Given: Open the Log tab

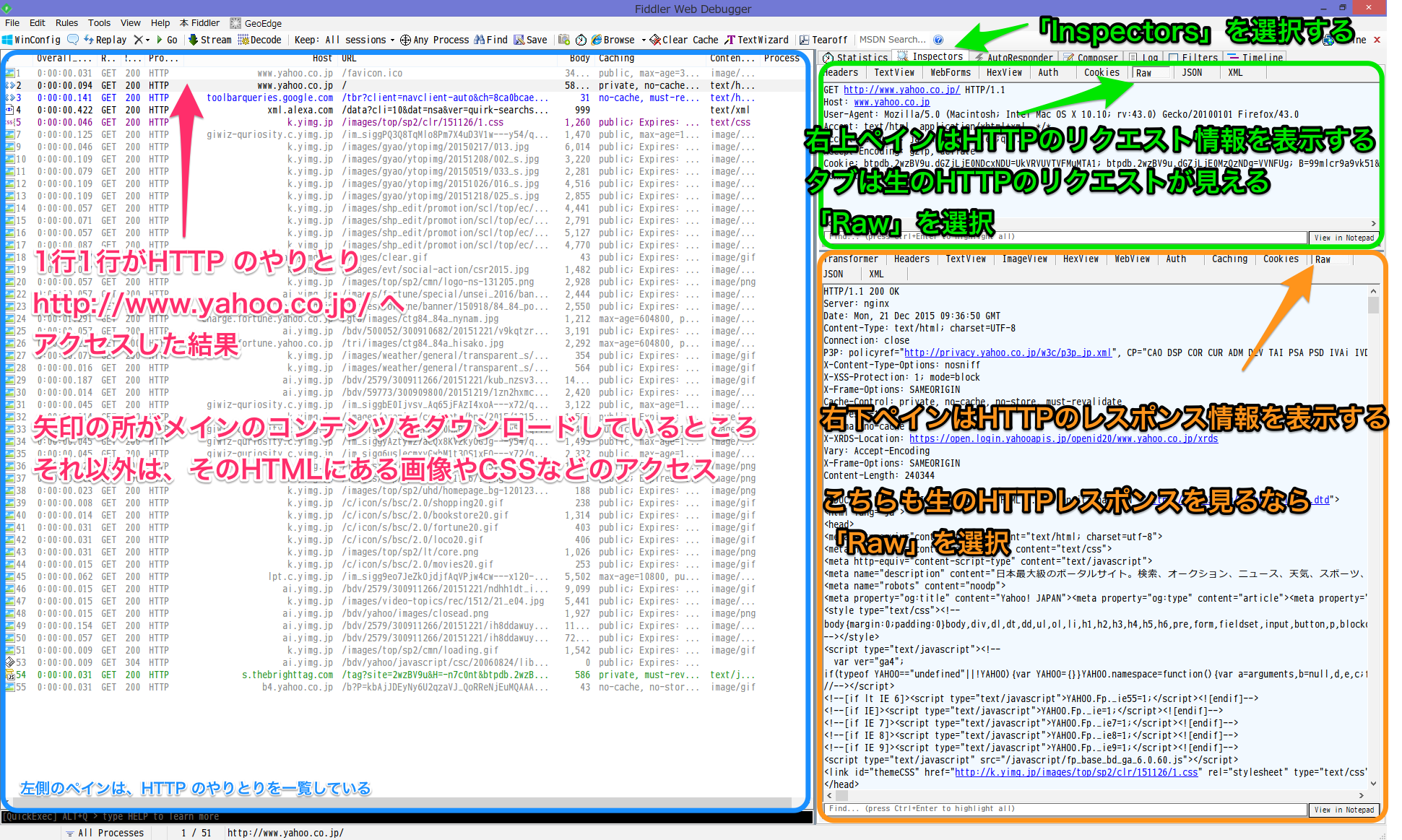Looking at the screenshot, I should 1144,57.
